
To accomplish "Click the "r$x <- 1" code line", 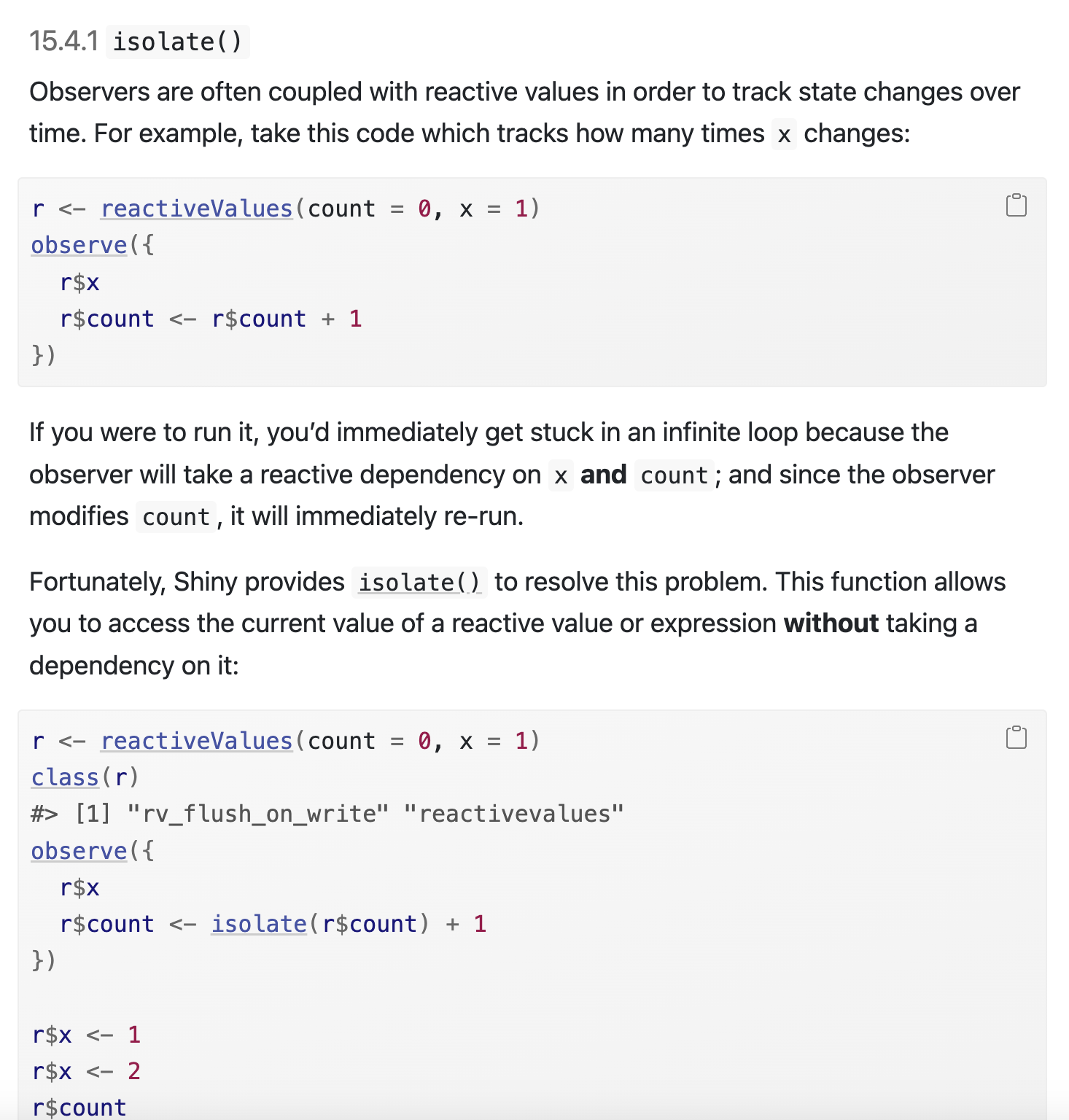I will 86,1035.
